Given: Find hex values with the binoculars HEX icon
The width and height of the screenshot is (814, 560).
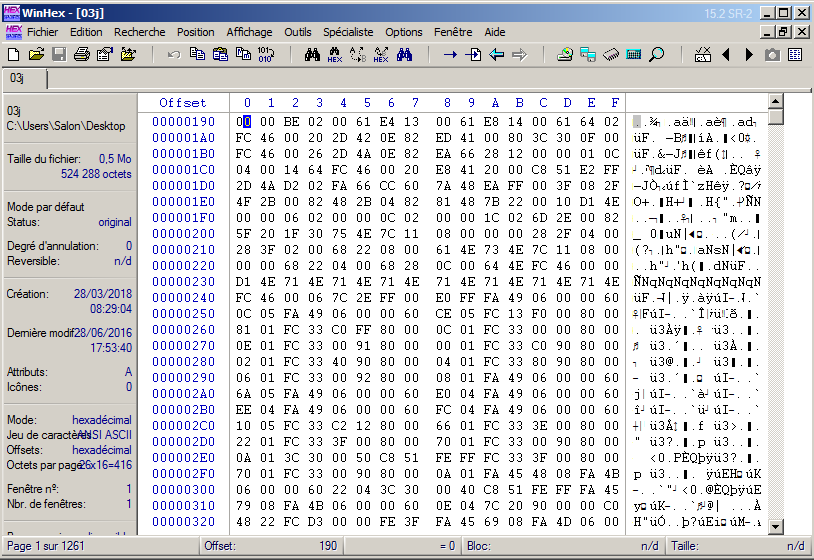Looking at the screenshot, I should pyautogui.click(x=335, y=54).
